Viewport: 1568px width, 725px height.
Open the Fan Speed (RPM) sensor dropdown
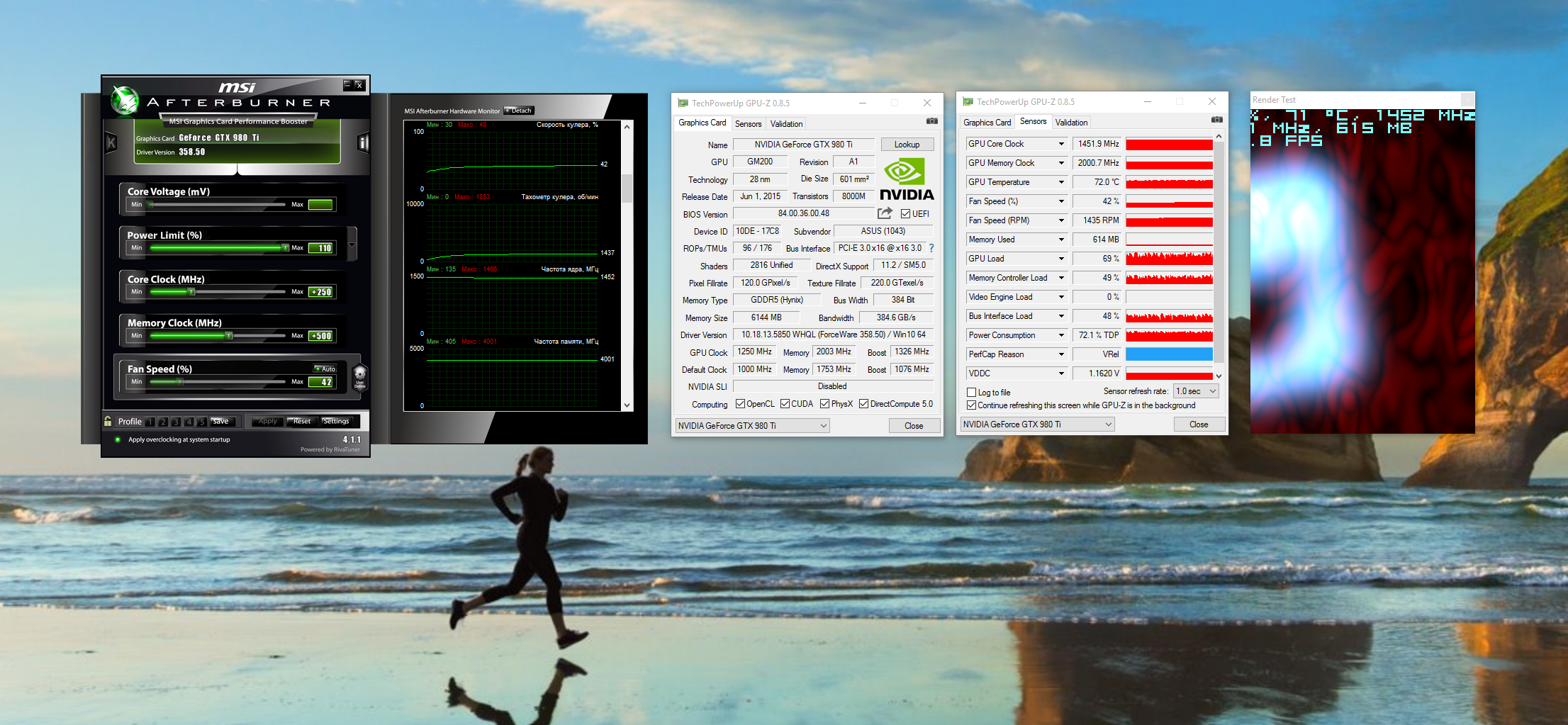tap(1061, 220)
